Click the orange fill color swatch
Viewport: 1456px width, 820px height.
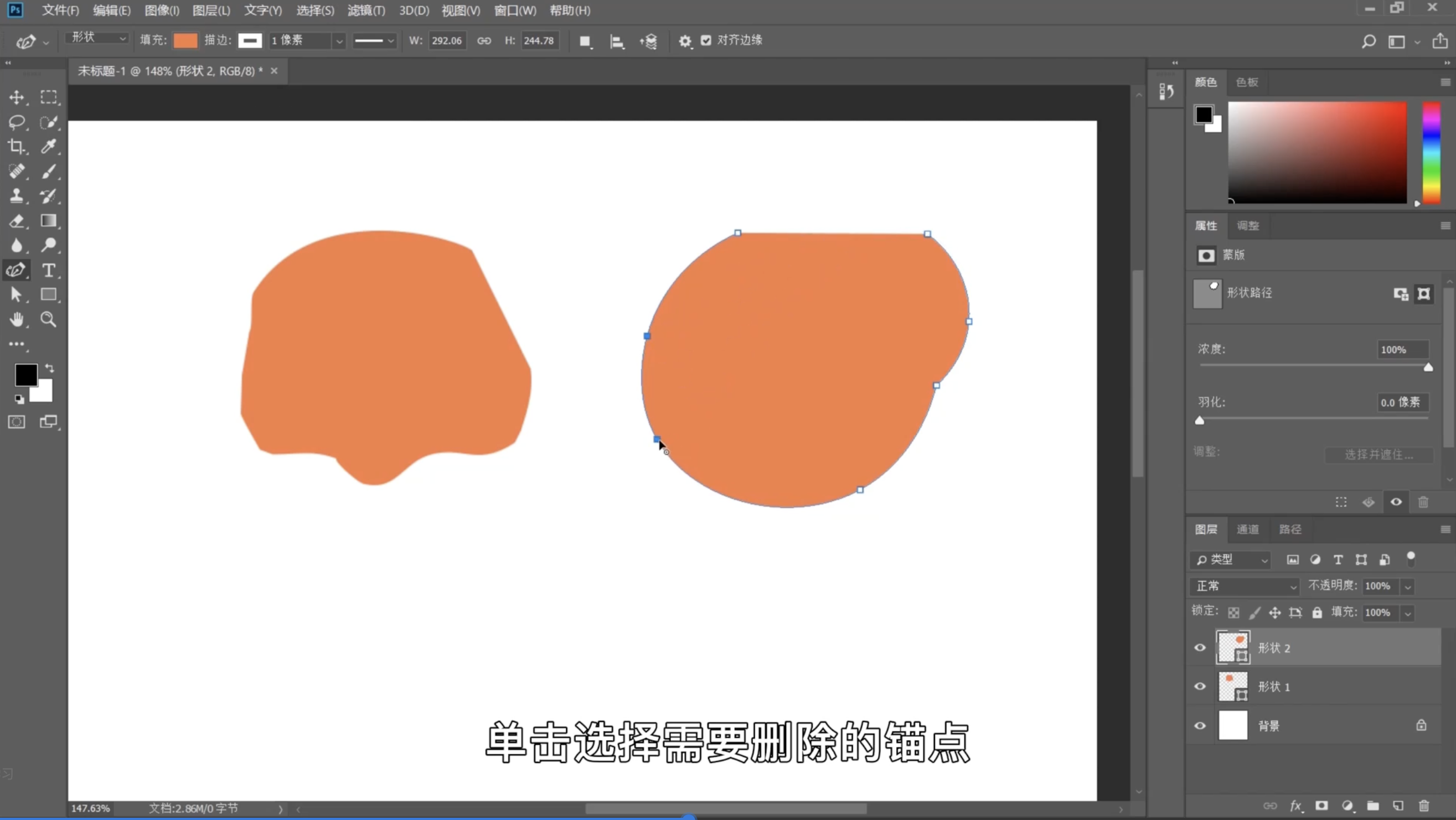pyautogui.click(x=185, y=40)
